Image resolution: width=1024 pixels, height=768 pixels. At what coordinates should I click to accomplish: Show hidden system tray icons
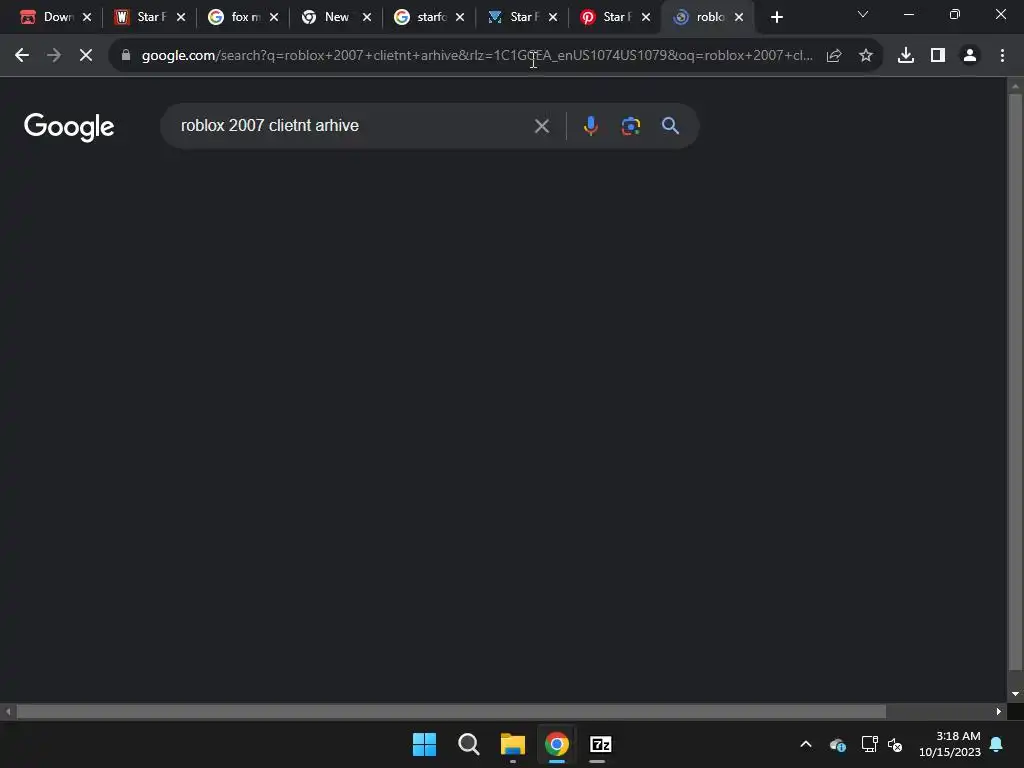tap(806, 744)
